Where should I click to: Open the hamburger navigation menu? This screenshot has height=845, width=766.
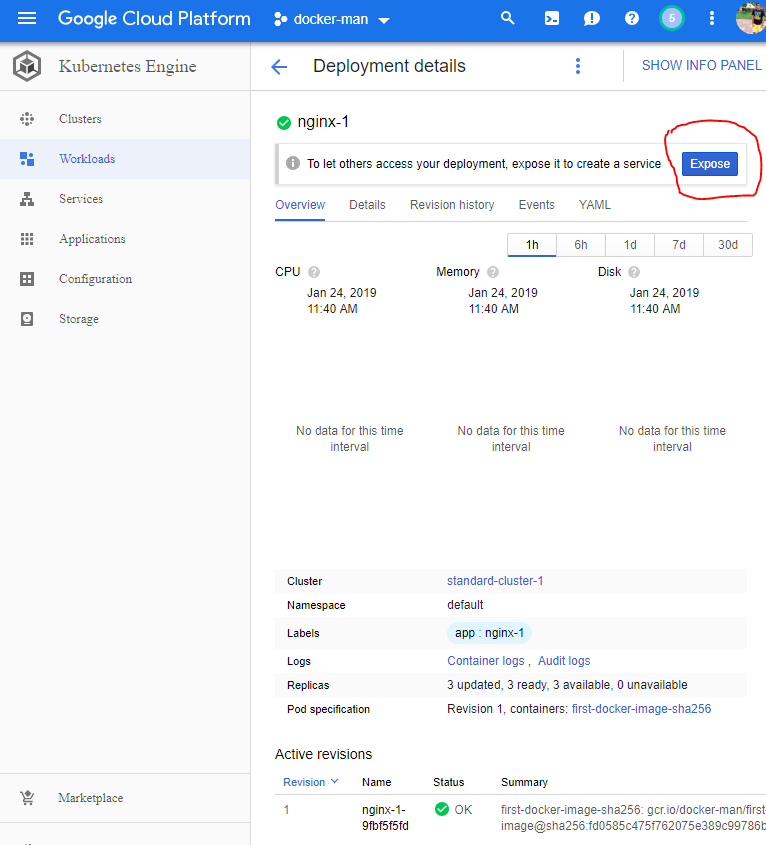(27, 19)
